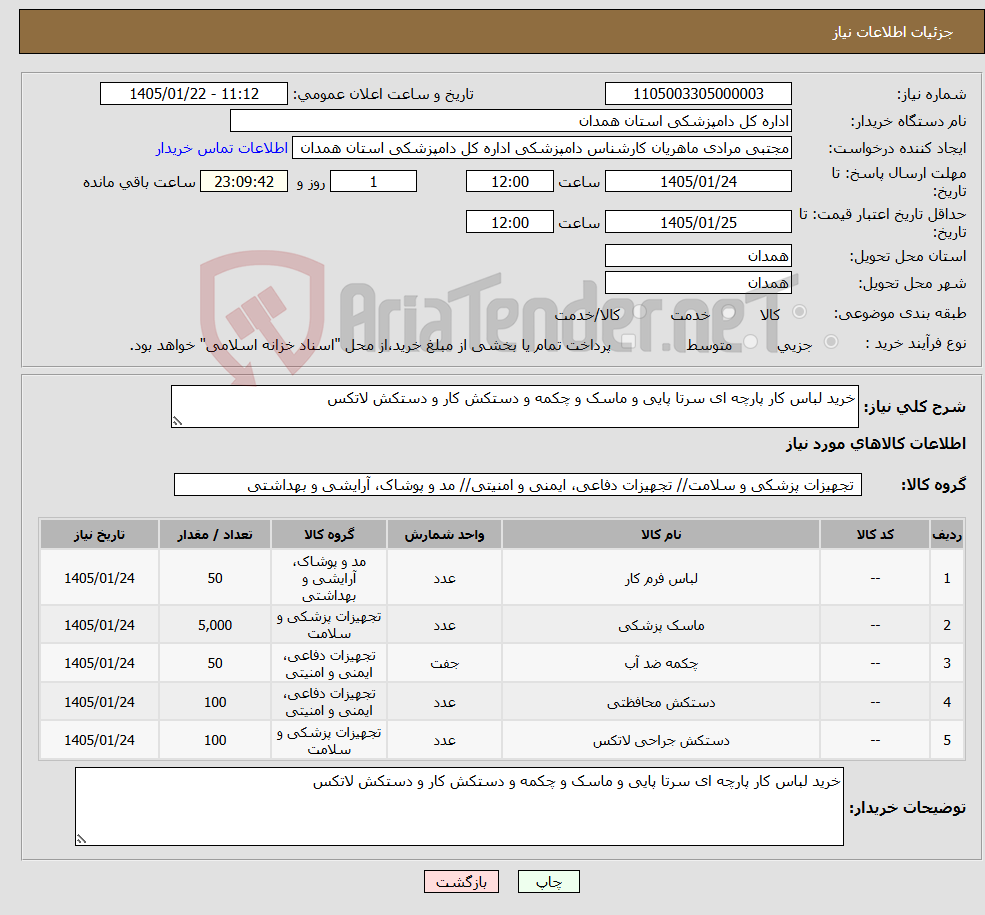985x915 pixels.
Task: Click the دستکش جراحی لاتکس item cell
Action: [x=661, y=740]
